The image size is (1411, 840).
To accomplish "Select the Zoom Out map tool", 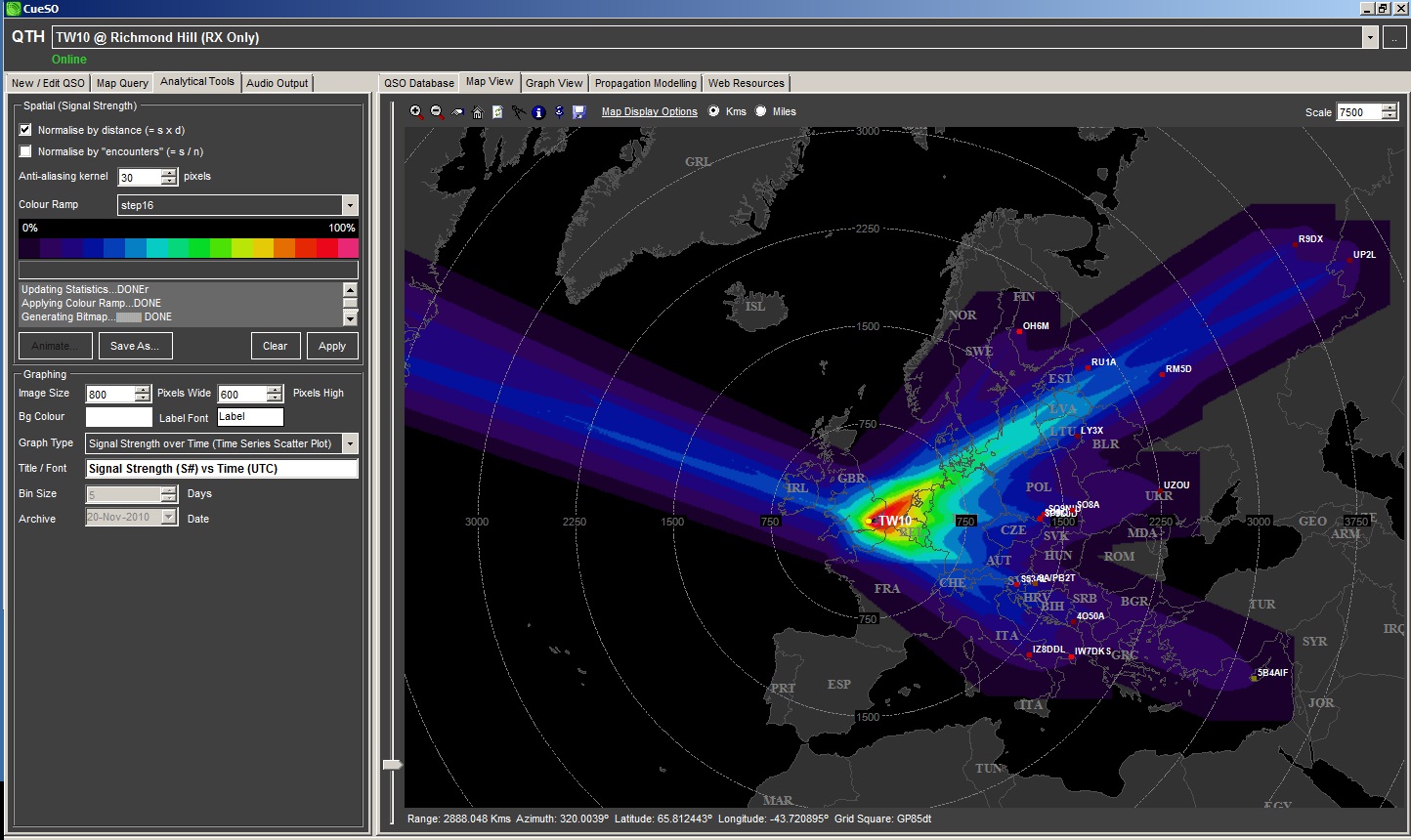I will [435, 111].
